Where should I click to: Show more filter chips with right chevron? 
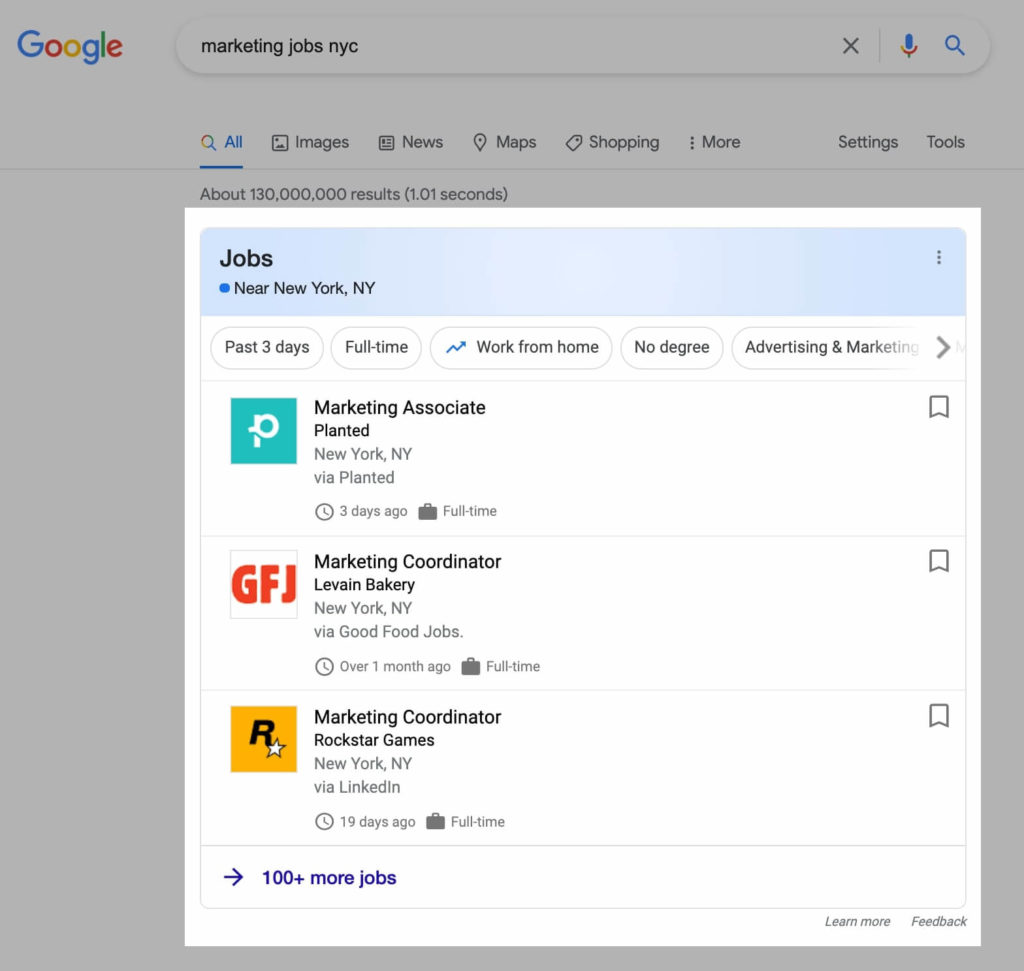tap(942, 347)
